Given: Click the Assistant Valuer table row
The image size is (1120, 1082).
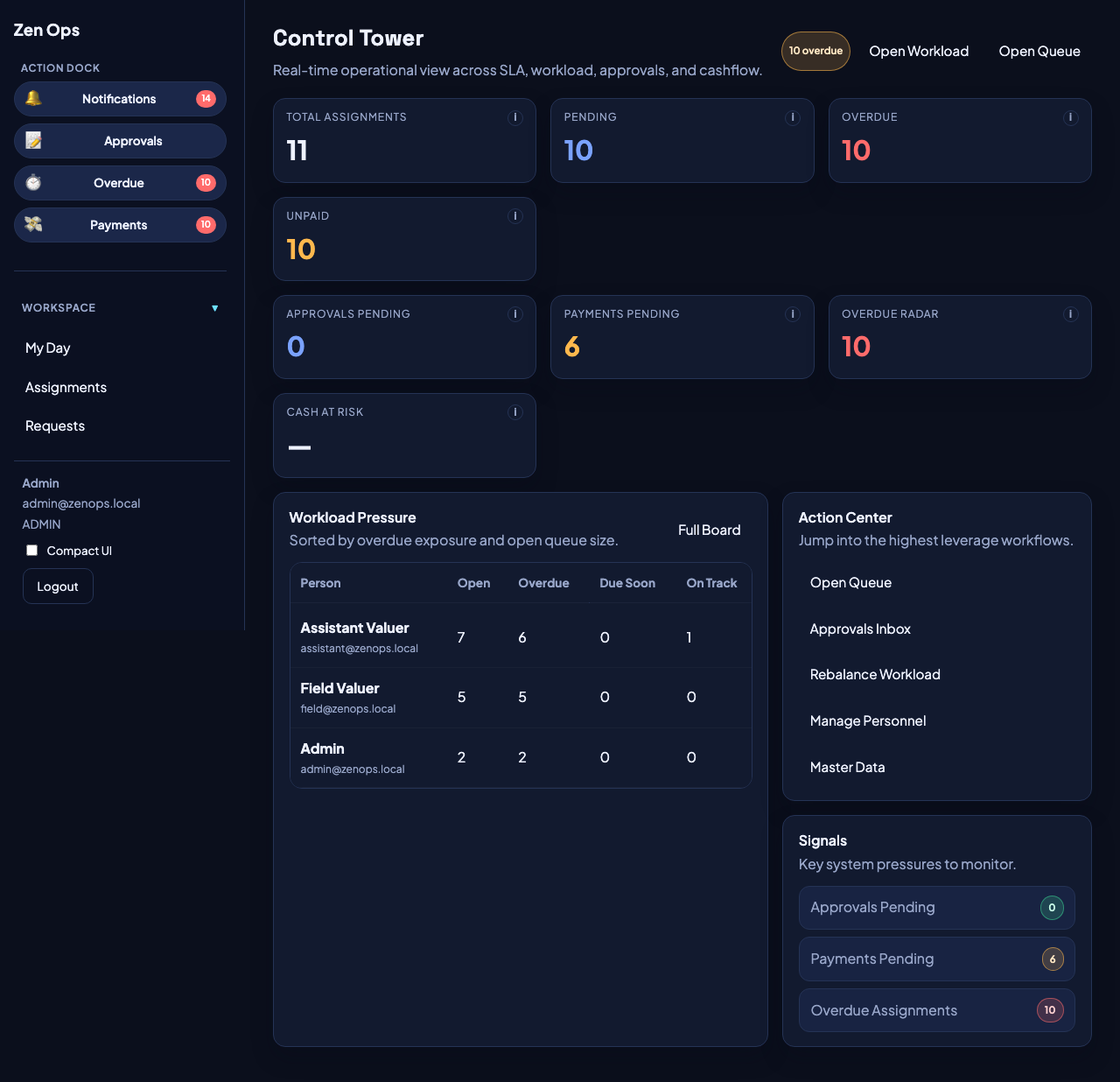Looking at the screenshot, I should click(x=521, y=636).
